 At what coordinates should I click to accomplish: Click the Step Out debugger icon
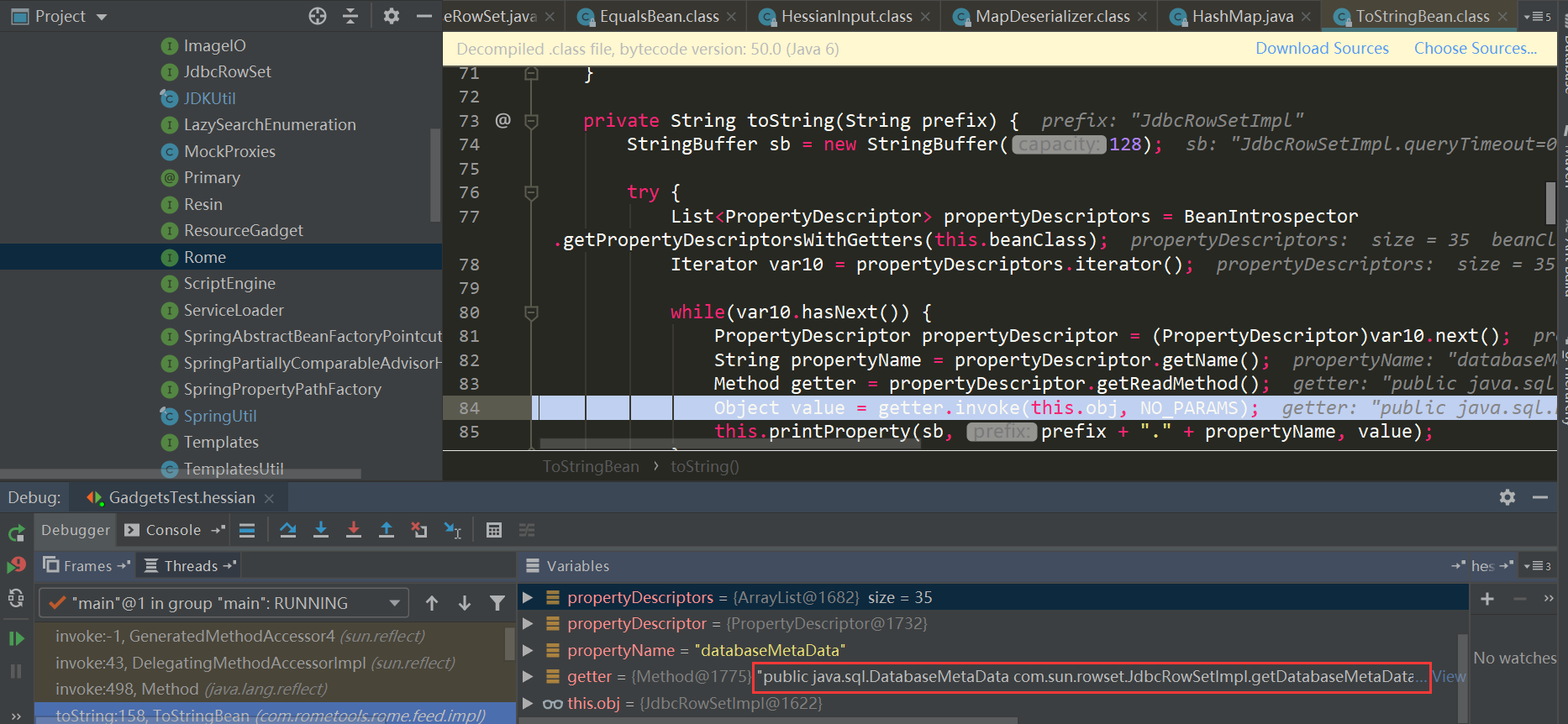click(387, 530)
